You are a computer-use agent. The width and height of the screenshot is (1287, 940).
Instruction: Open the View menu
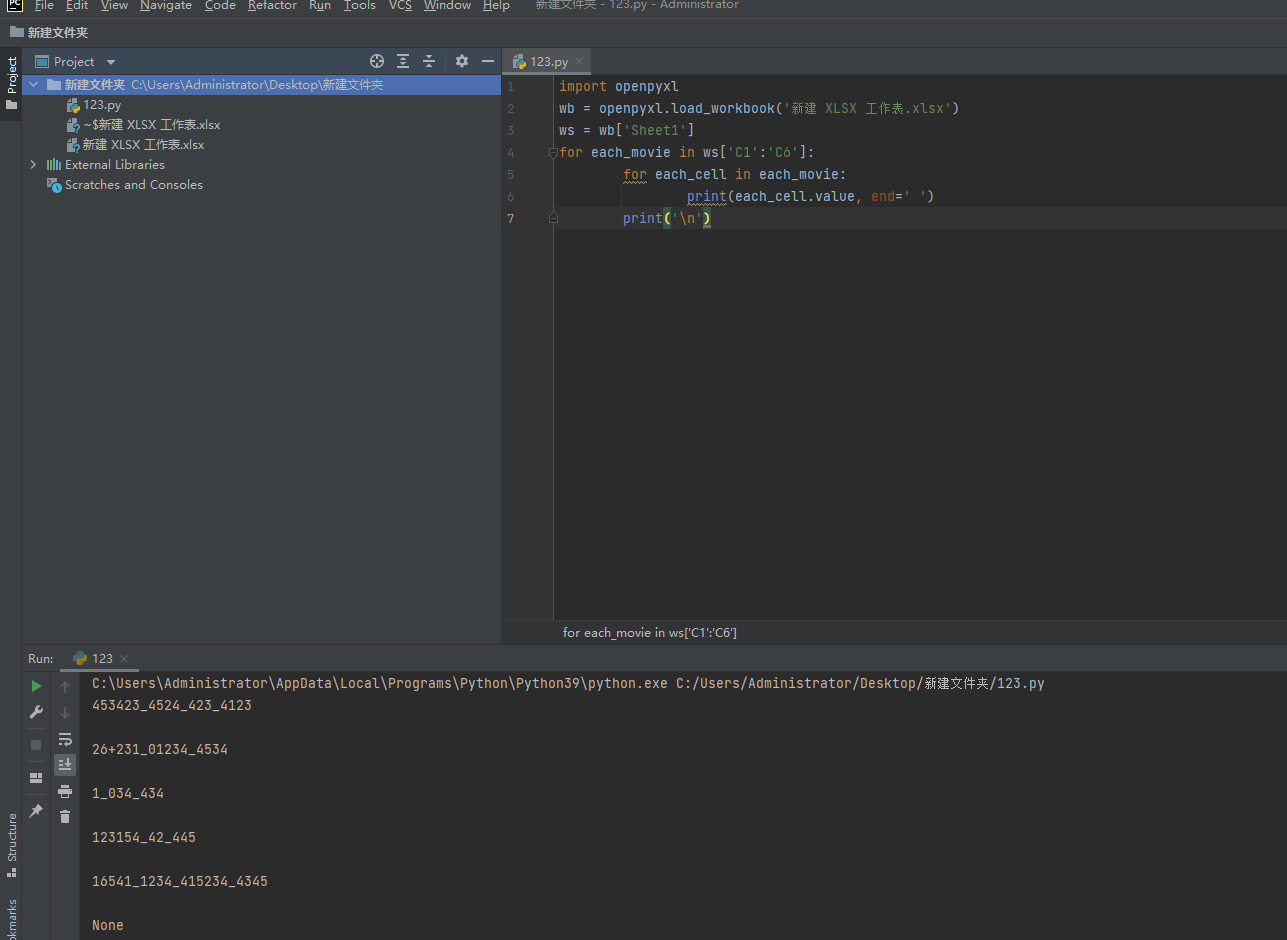pos(114,5)
